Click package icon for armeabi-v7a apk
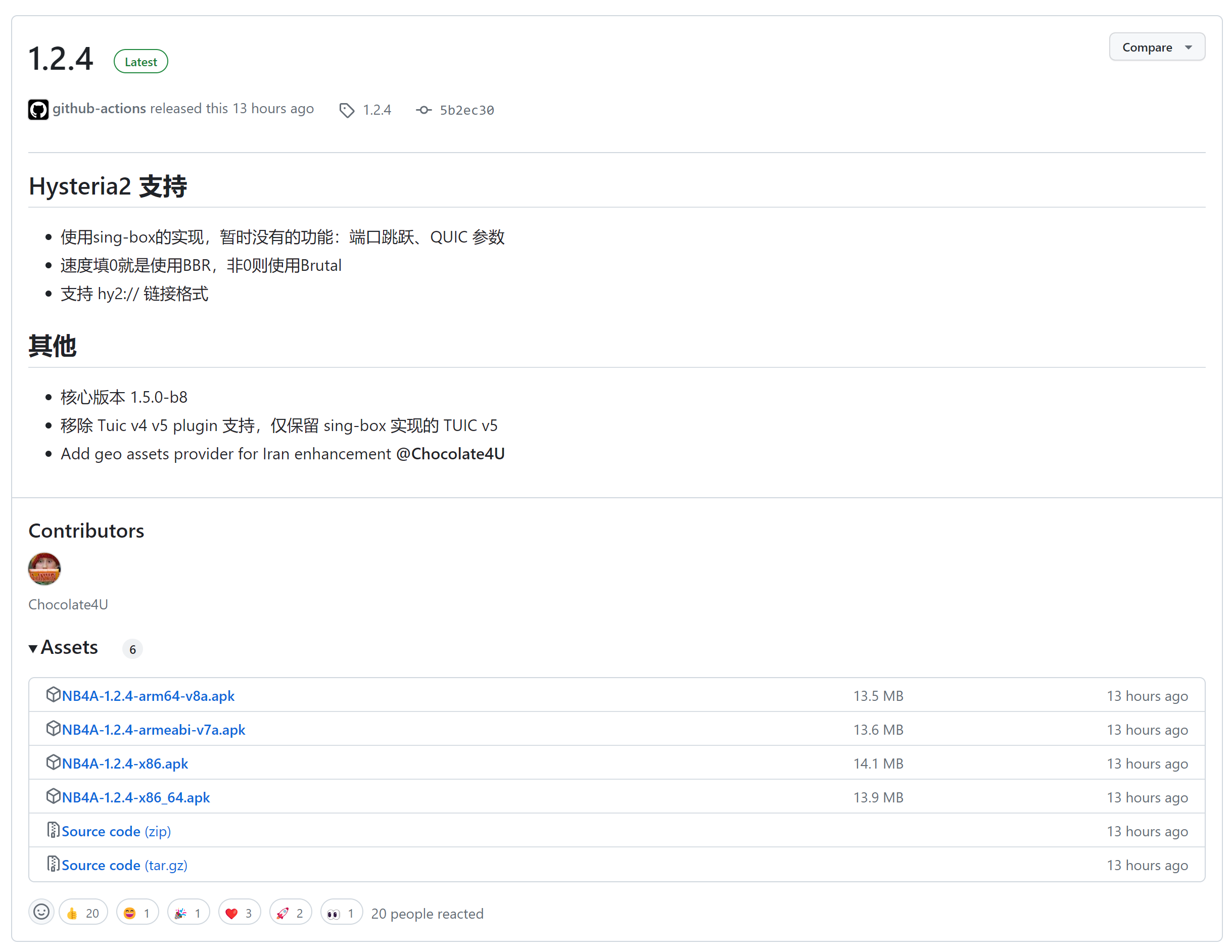This screenshot has height=952, width=1232. click(x=53, y=728)
